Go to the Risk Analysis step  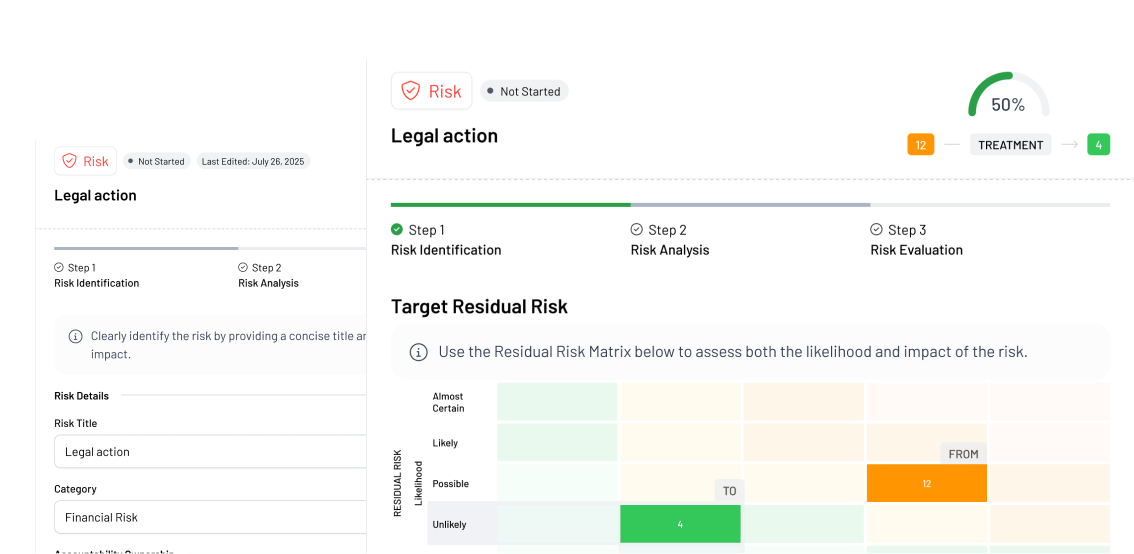669,250
